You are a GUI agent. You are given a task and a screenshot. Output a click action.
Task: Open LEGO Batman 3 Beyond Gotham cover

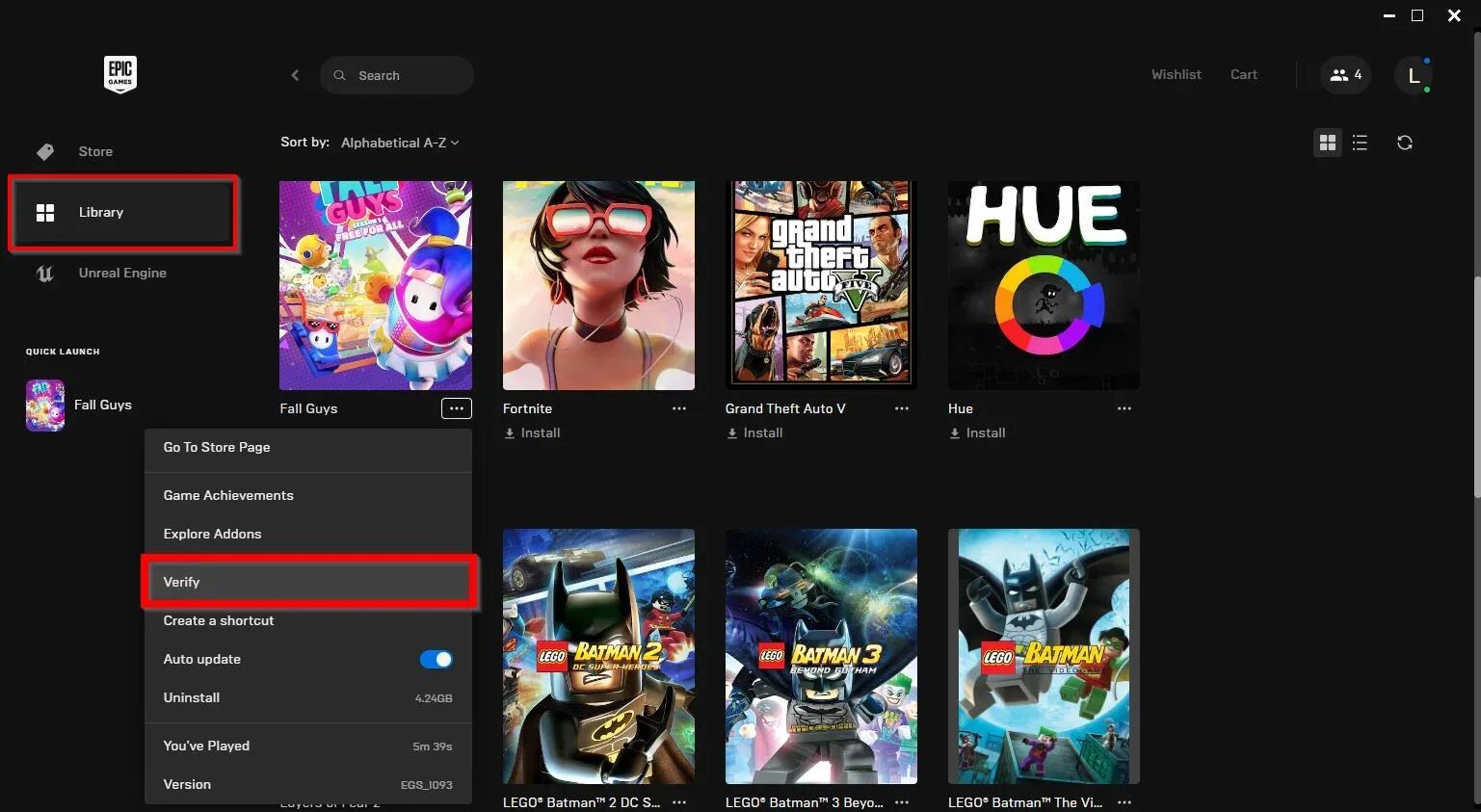click(821, 656)
